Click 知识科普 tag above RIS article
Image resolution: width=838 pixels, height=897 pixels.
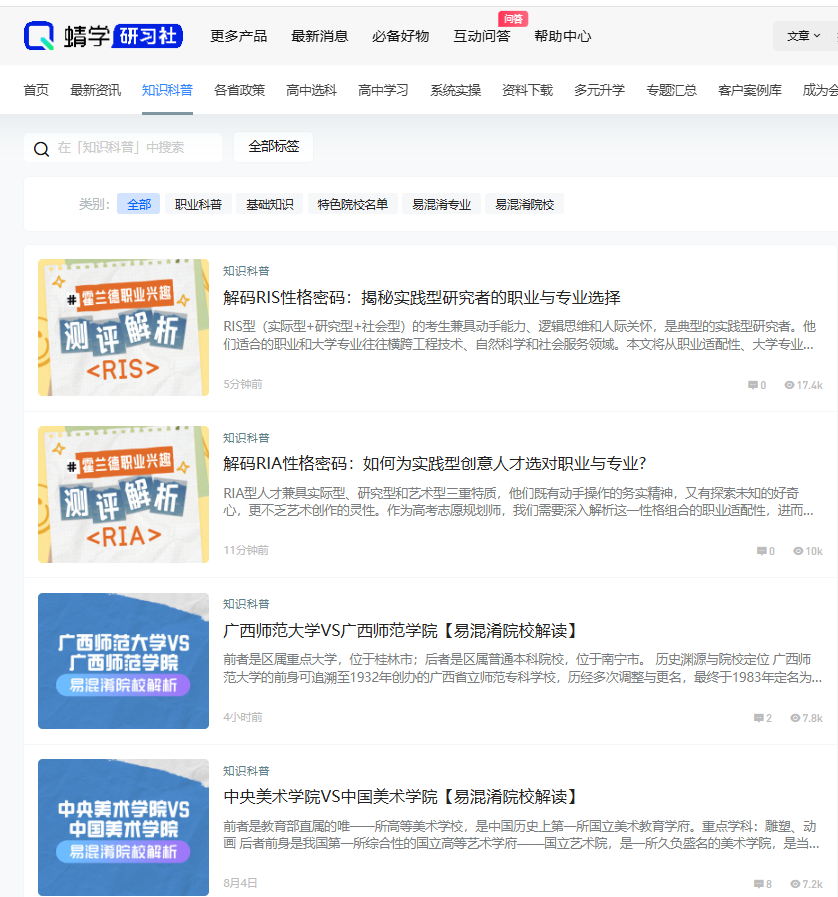[246, 271]
